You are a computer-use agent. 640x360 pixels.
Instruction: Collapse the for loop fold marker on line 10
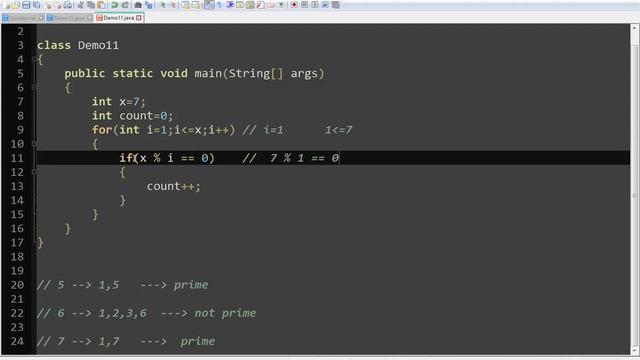pos(34,144)
